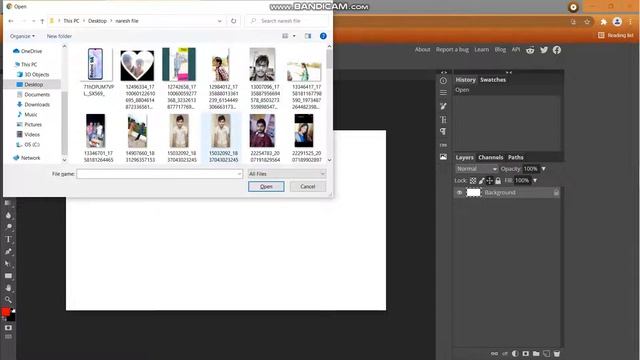Open the Organize dropdown menu

[x=22, y=36]
